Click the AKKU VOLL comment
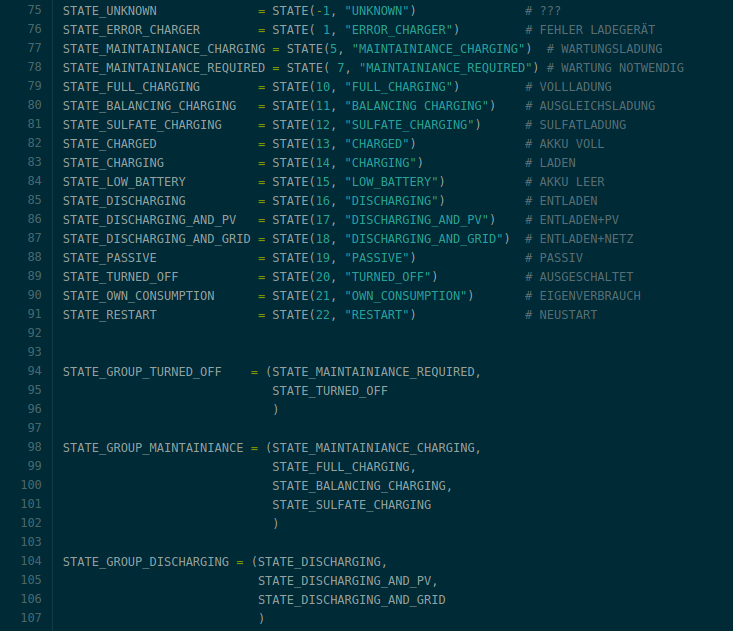Viewport: 733px width, 631px height. point(570,144)
